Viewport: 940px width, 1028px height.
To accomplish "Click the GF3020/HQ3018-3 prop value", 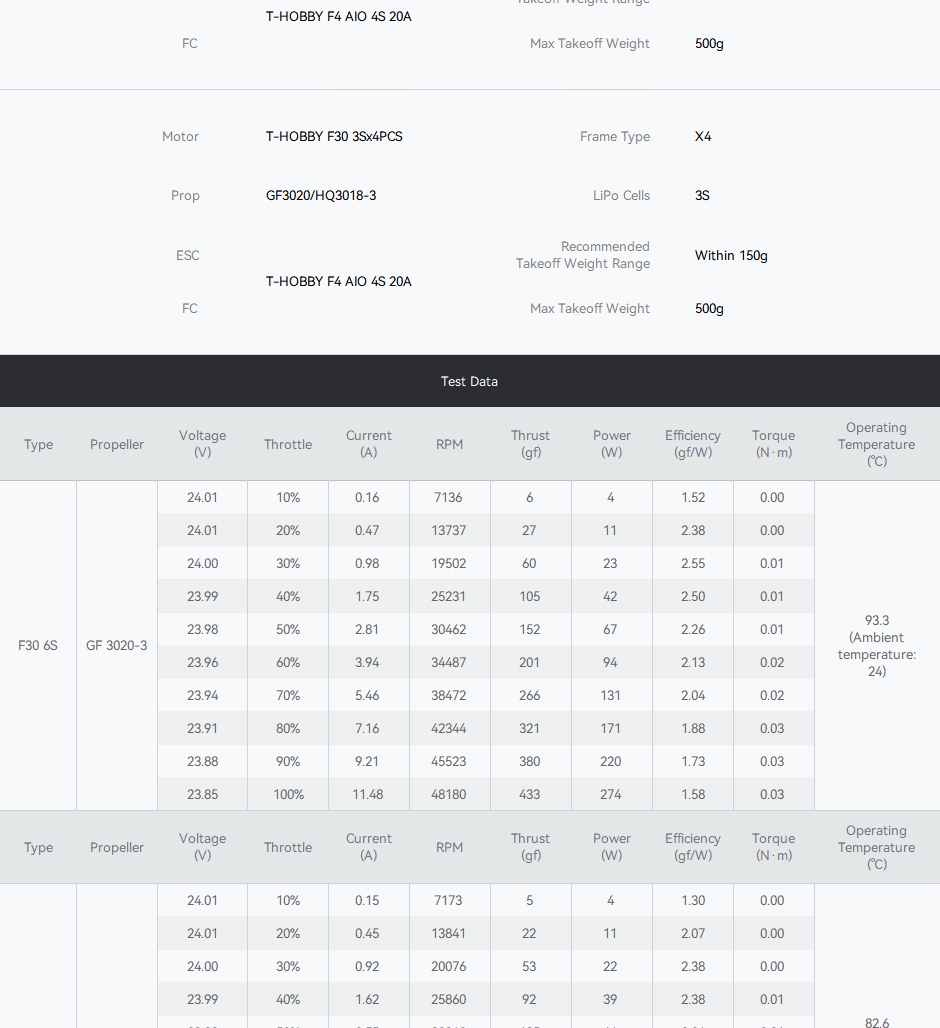I will coord(321,195).
